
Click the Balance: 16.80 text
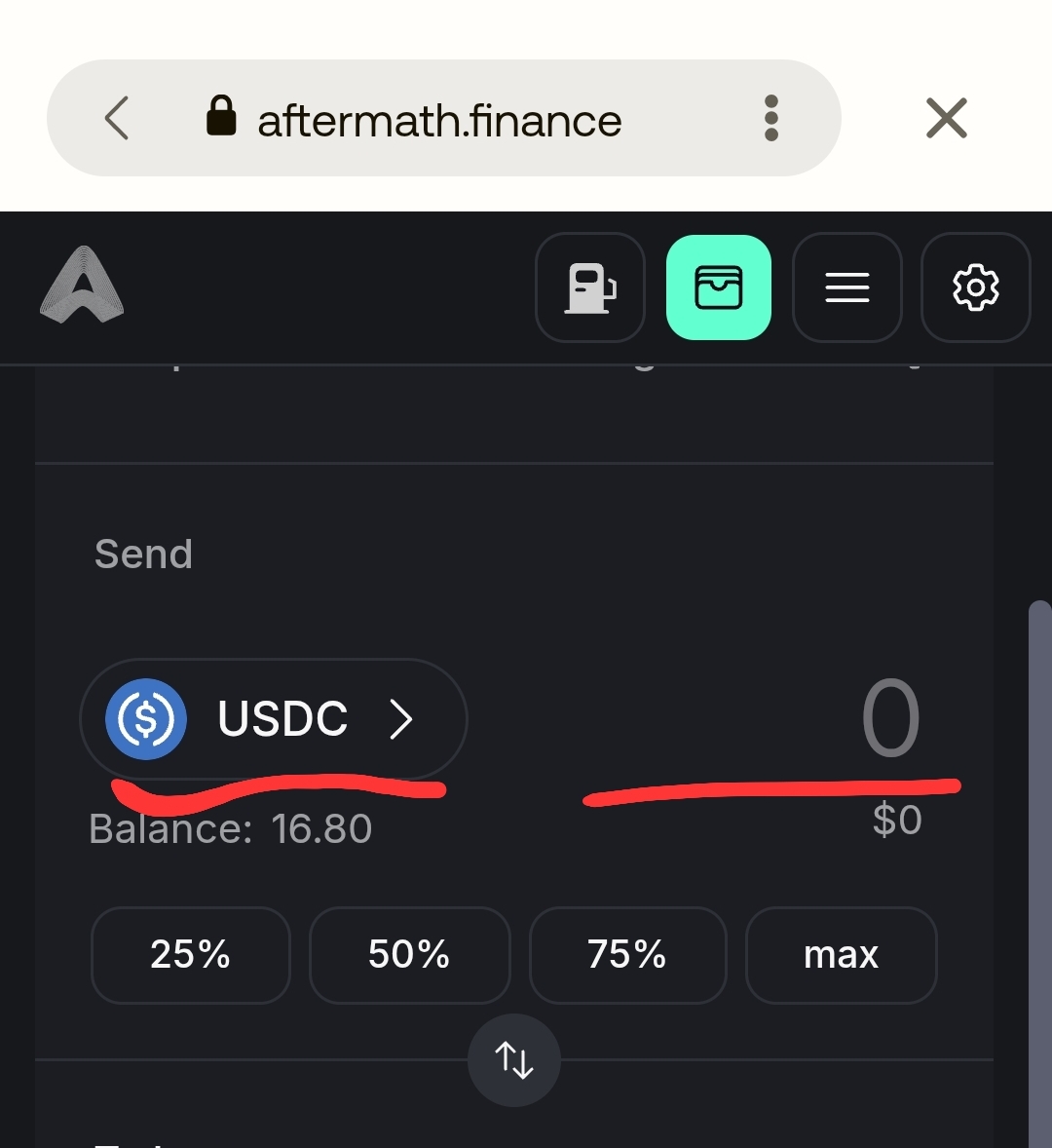231,829
